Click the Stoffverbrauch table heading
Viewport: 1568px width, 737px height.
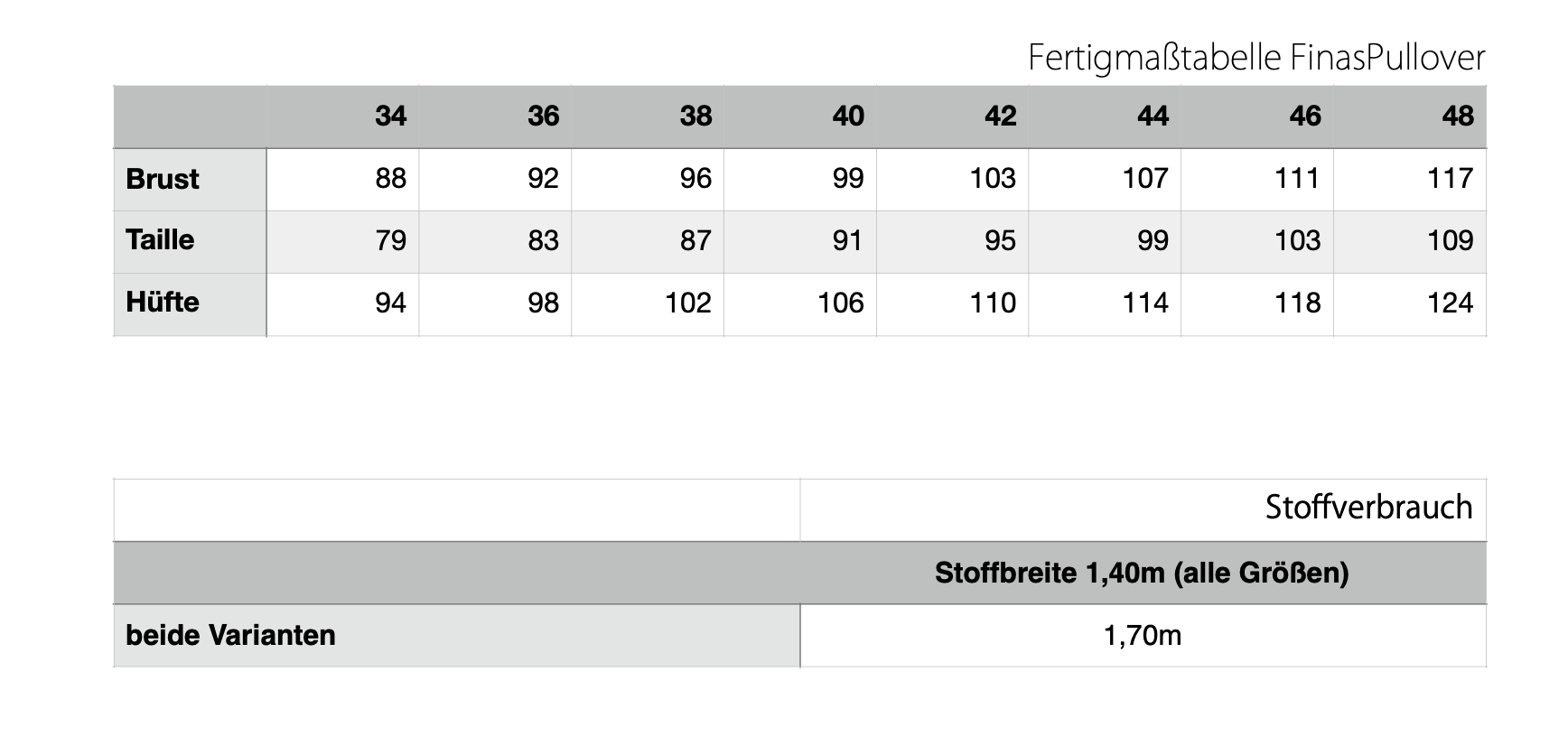[1367, 508]
